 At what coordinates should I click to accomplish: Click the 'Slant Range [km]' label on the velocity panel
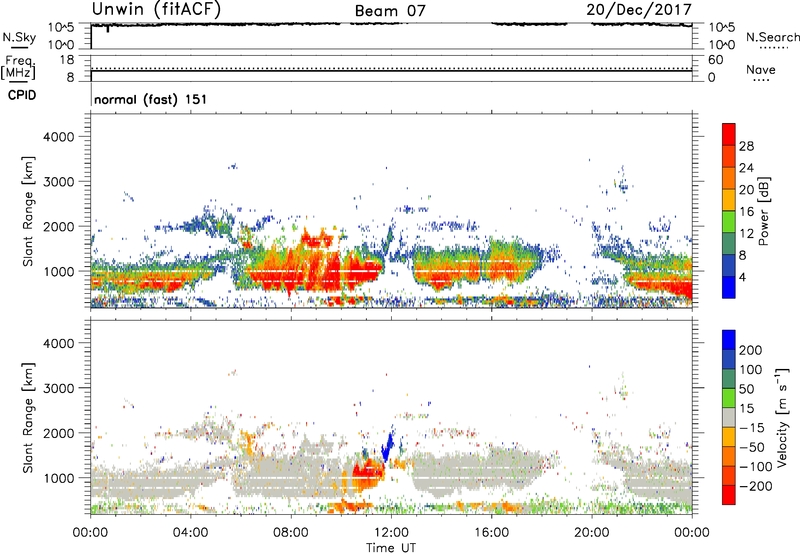pos(28,417)
